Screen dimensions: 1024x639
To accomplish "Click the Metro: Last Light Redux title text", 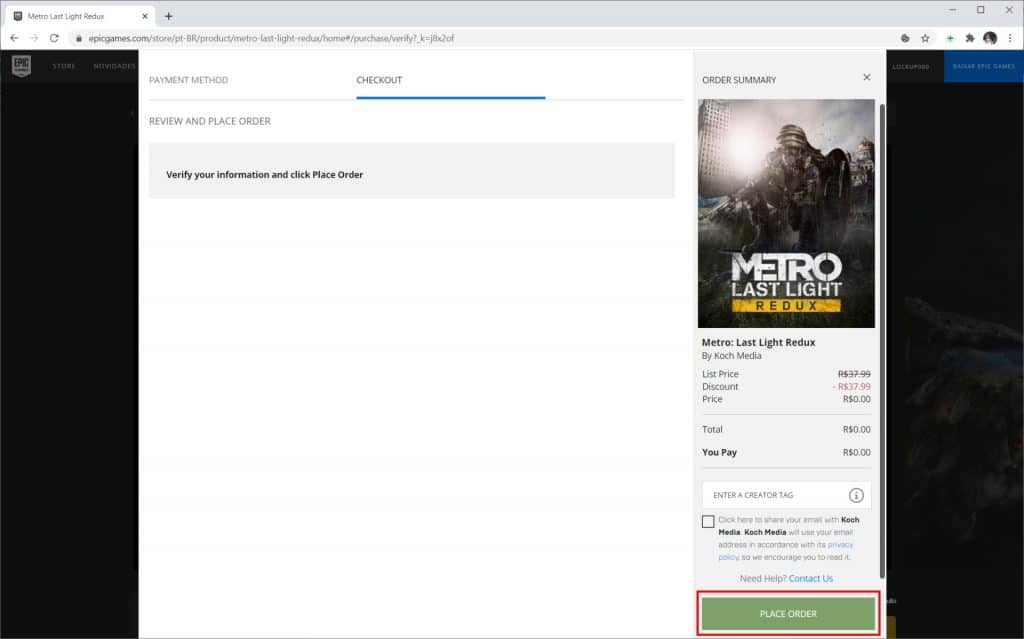I will pos(758,342).
